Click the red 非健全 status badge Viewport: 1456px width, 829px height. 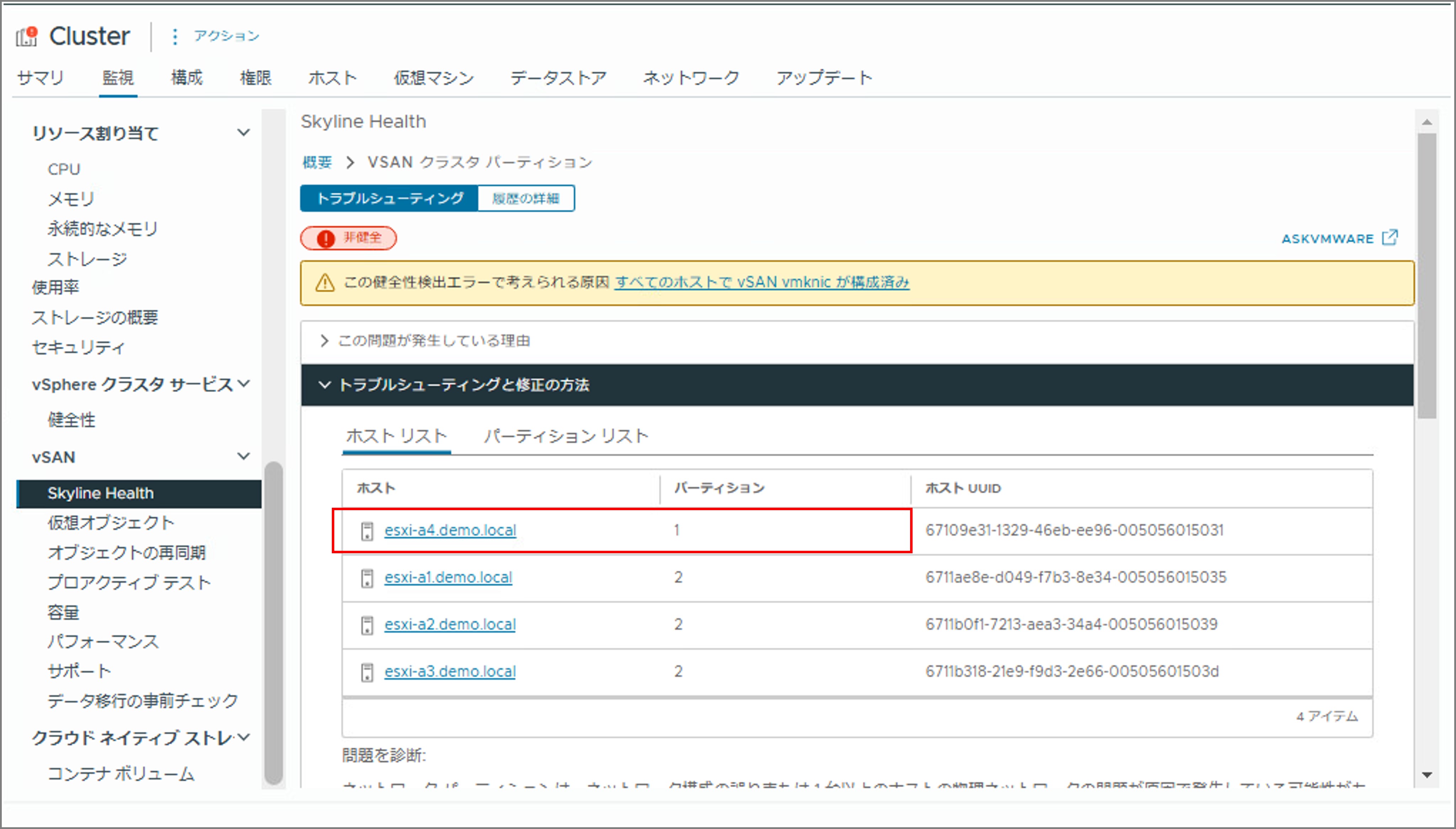pyautogui.click(x=348, y=238)
